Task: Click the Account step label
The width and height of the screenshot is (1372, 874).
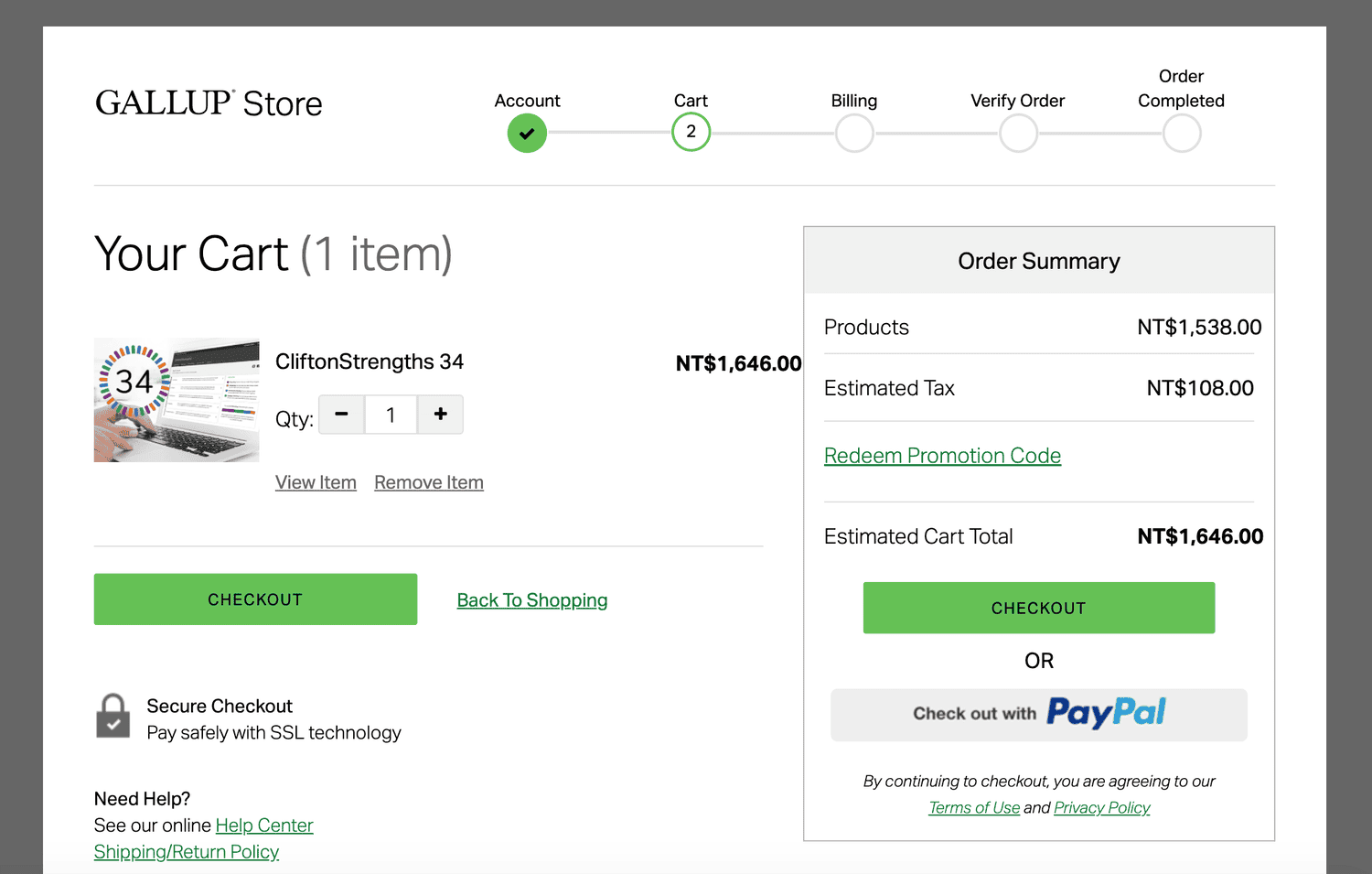Action: pyautogui.click(x=527, y=101)
